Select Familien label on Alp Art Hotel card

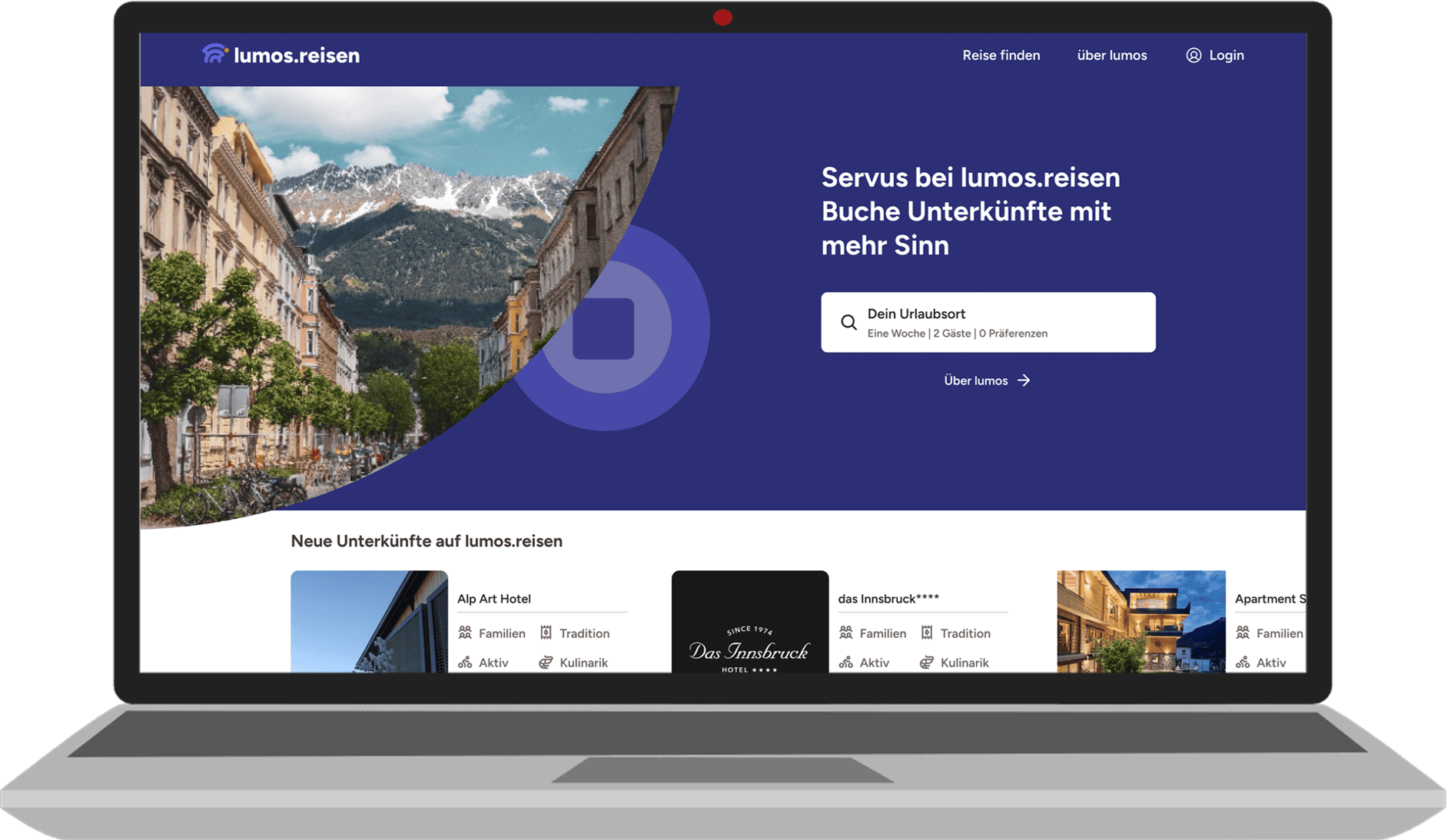[x=502, y=633]
